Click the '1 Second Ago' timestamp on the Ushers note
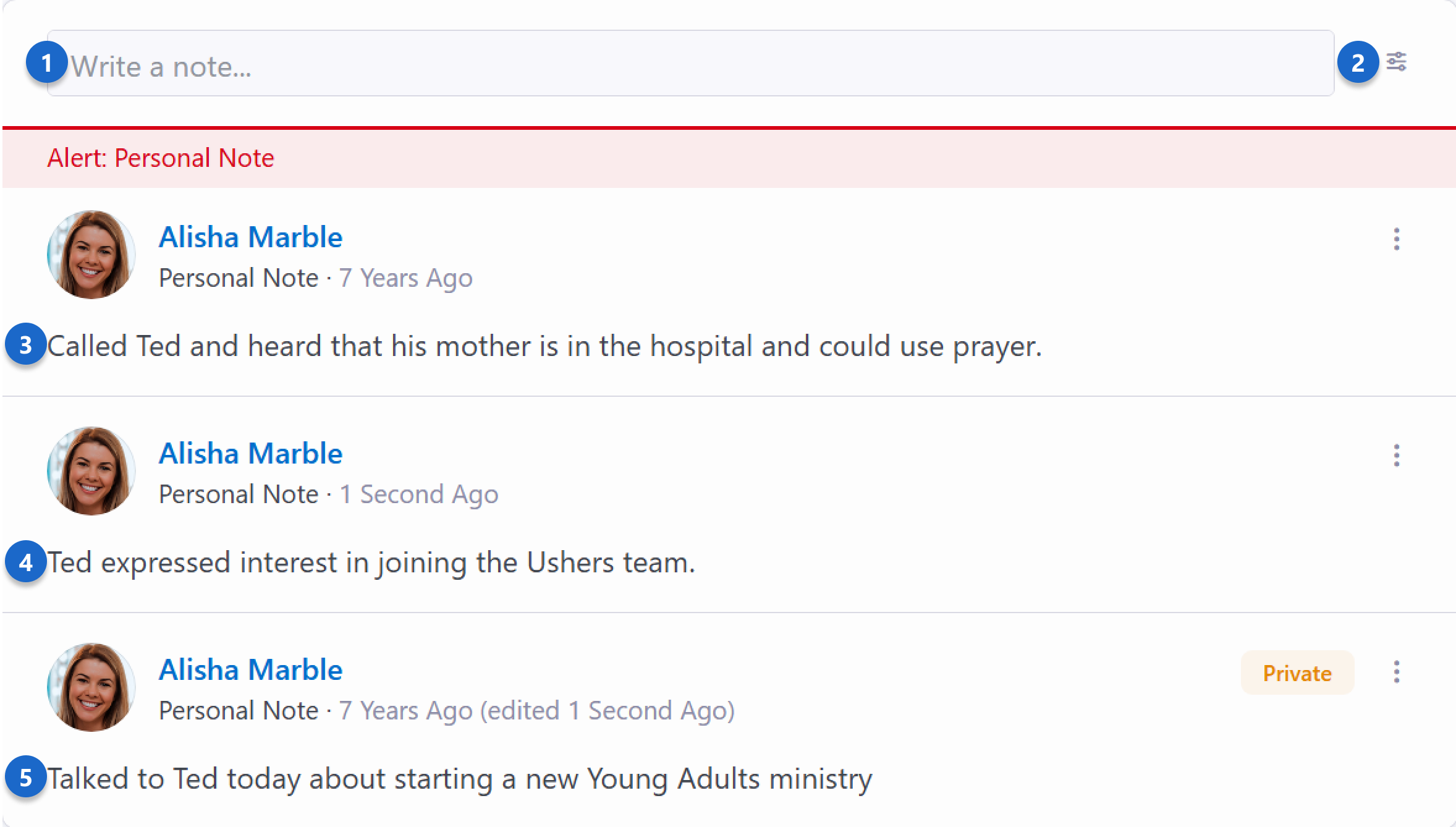The image size is (1456, 827). click(x=418, y=494)
